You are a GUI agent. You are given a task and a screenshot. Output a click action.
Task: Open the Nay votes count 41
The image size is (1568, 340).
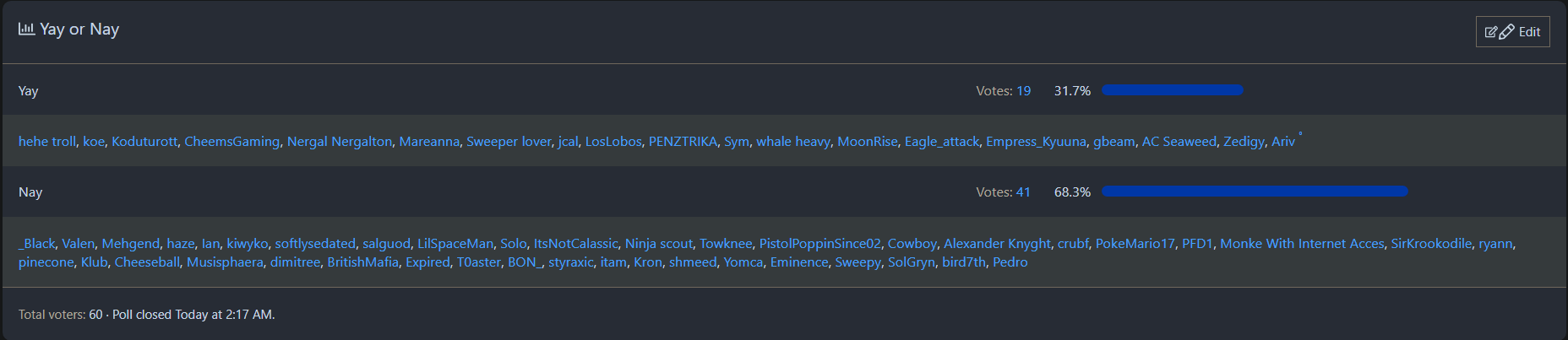coord(1023,192)
